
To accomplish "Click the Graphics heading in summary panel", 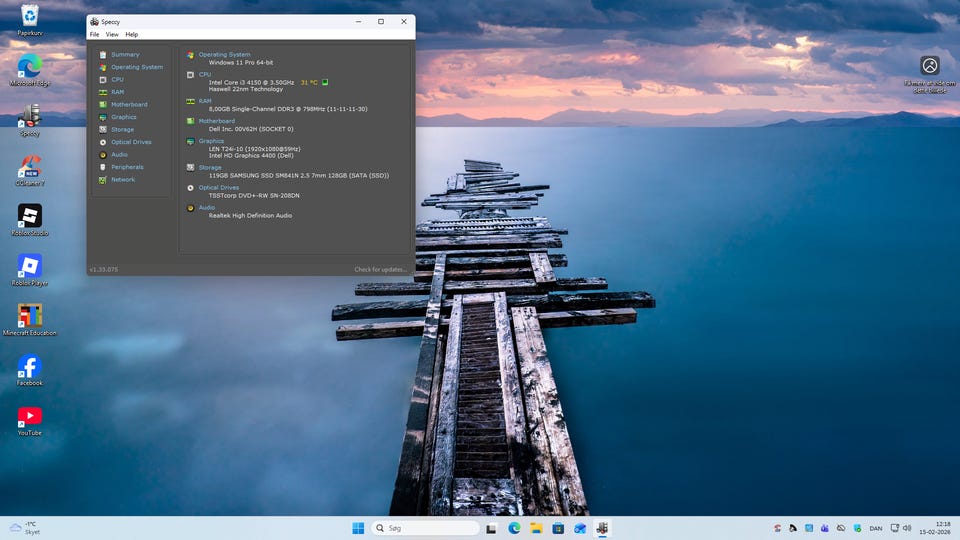I will pyautogui.click(x=211, y=141).
